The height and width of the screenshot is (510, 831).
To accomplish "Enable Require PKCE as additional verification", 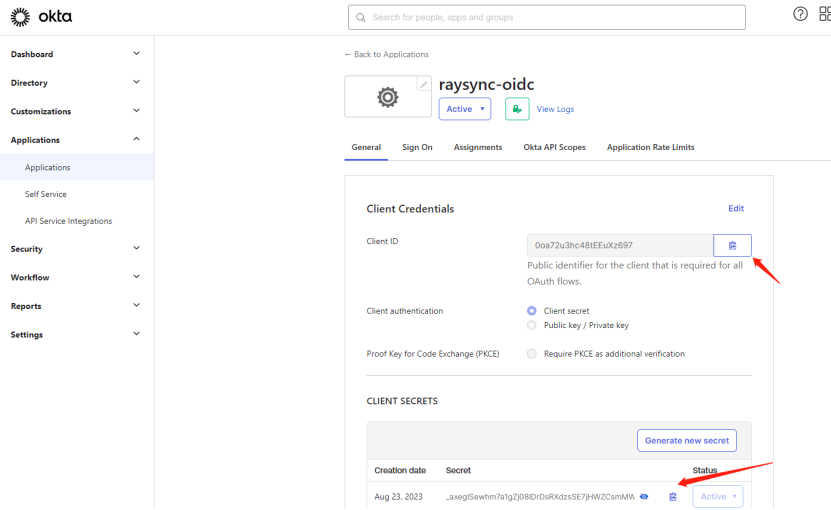I will click(532, 354).
